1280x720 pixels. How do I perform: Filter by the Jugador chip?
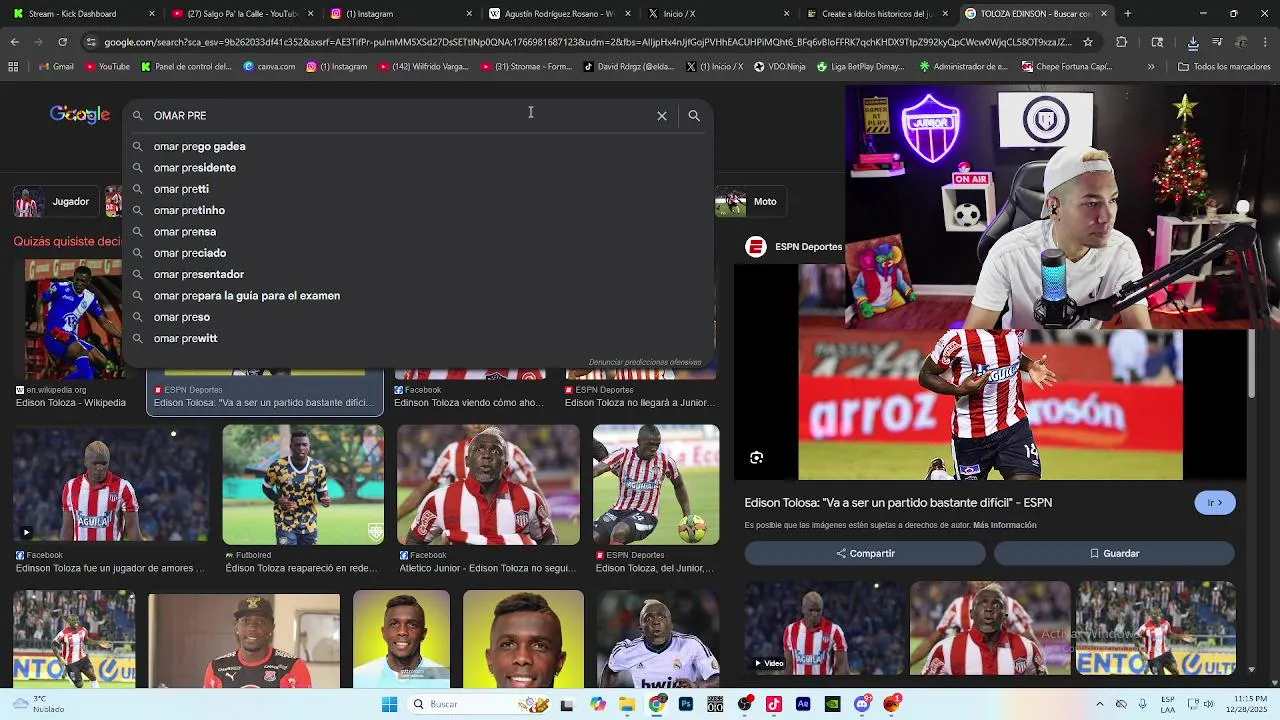(x=55, y=201)
